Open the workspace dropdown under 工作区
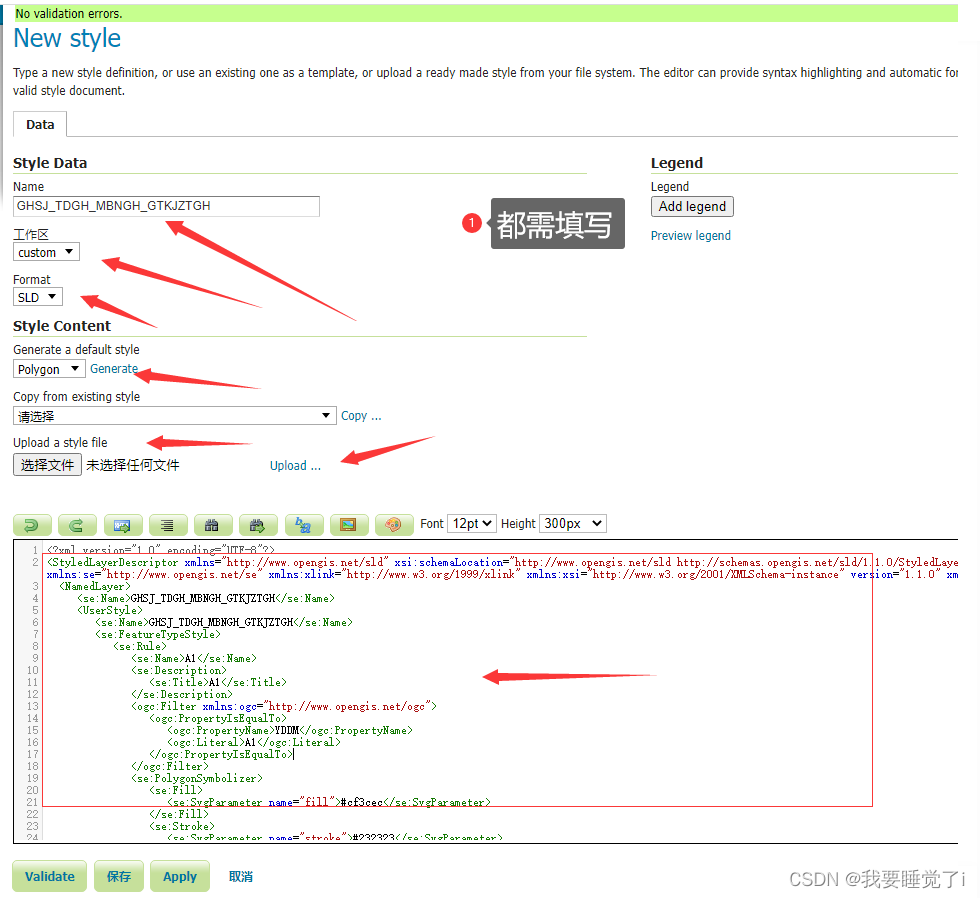Image resolution: width=980 pixels, height=898 pixels. pyautogui.click(x=45, y=252)
